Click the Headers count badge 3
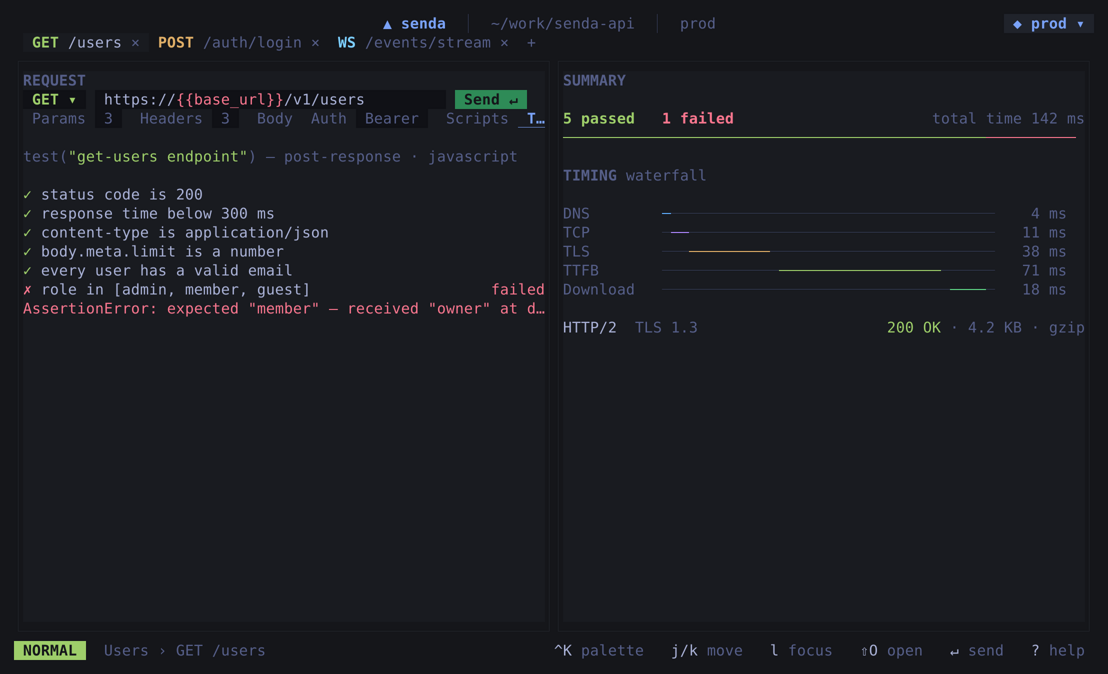1108x674 pixels. click(x=225, y=119)
